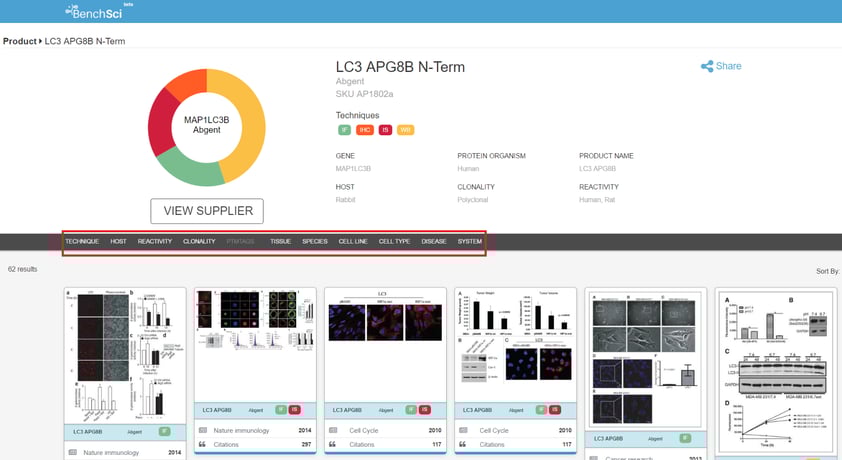Viewport: 842px width, 460px height.
Task: Click the IF badge on the Cancer research card
Action: 685,439
